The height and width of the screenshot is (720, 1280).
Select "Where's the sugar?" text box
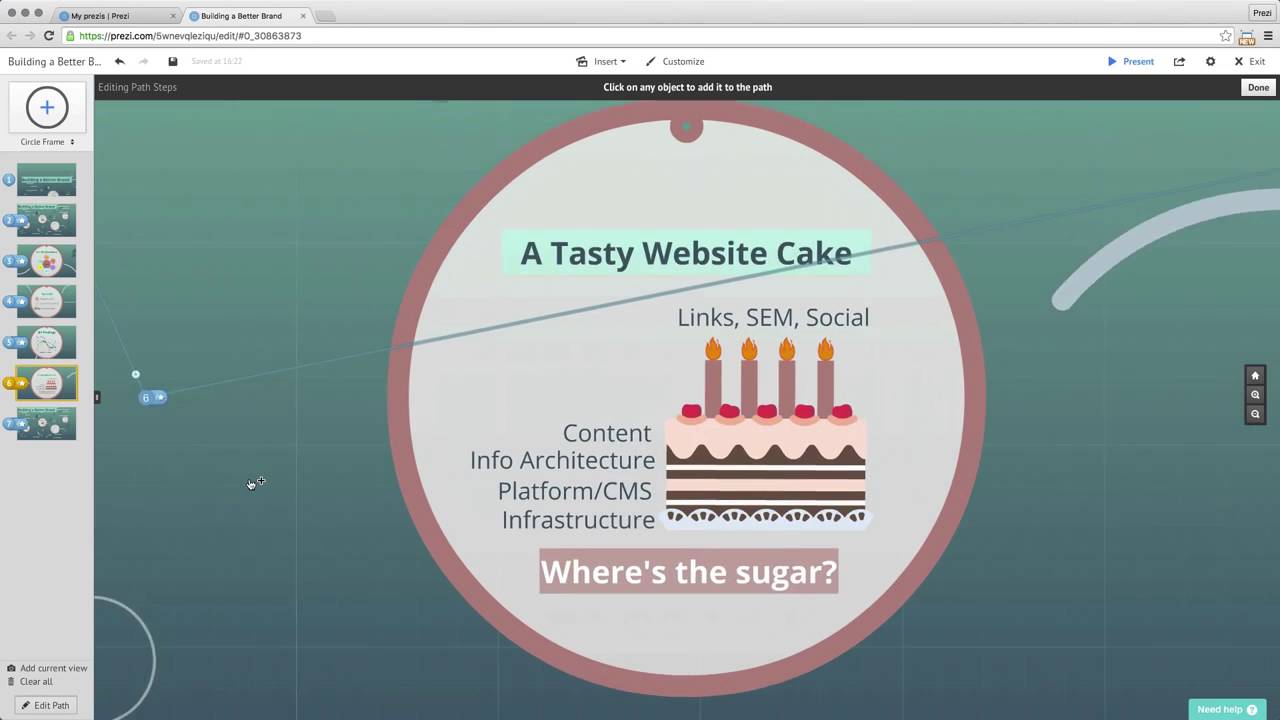(689, 571)
